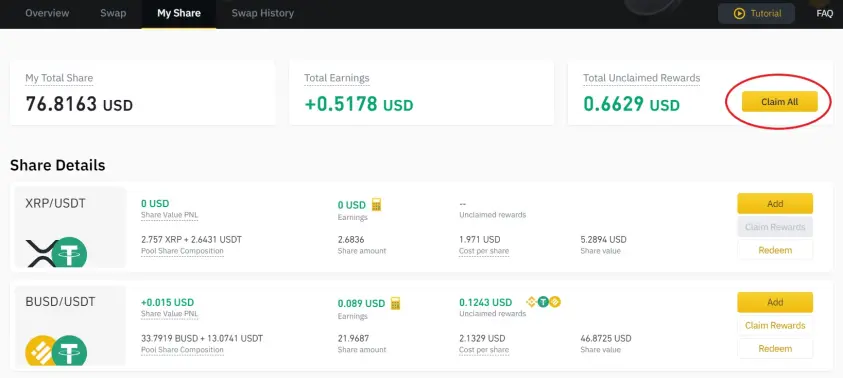This screenshot has height=378, width=843.
Task: Click Cost per share label in BUSD/USDT row
Action: point(484,350)
